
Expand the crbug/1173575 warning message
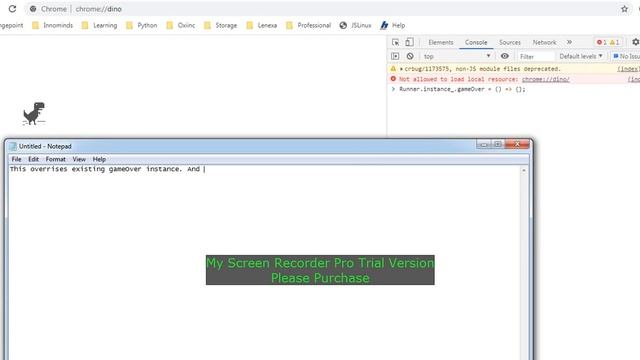401,69
